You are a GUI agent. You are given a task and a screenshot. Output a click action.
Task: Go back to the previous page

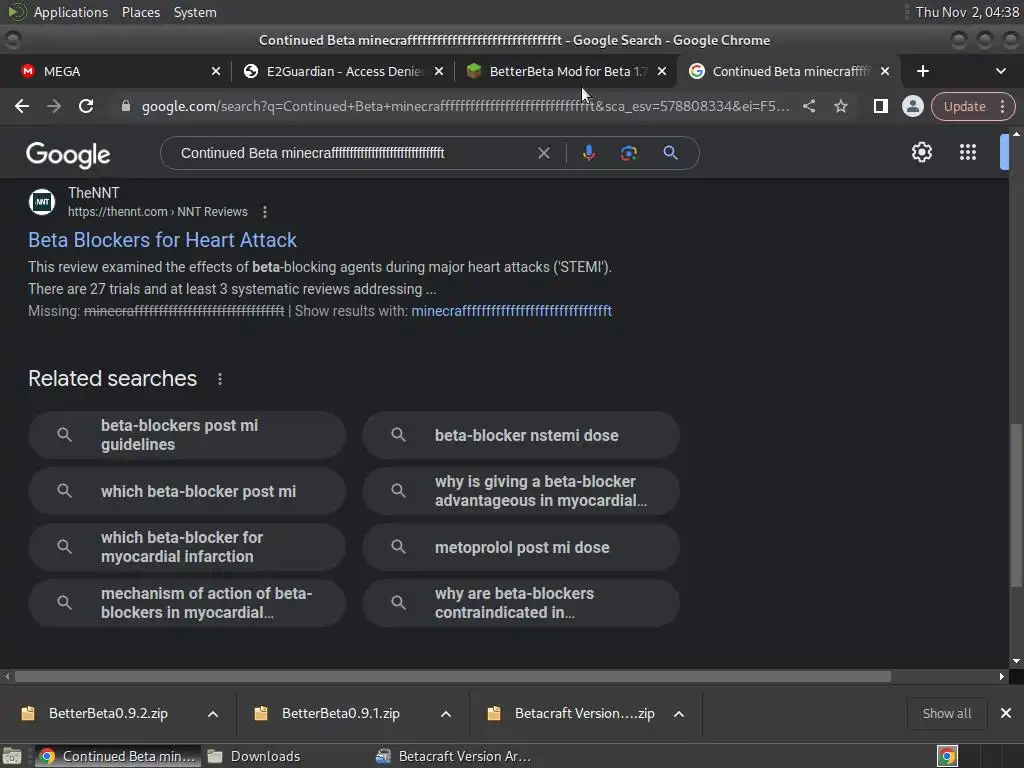[x=22, y=106]
